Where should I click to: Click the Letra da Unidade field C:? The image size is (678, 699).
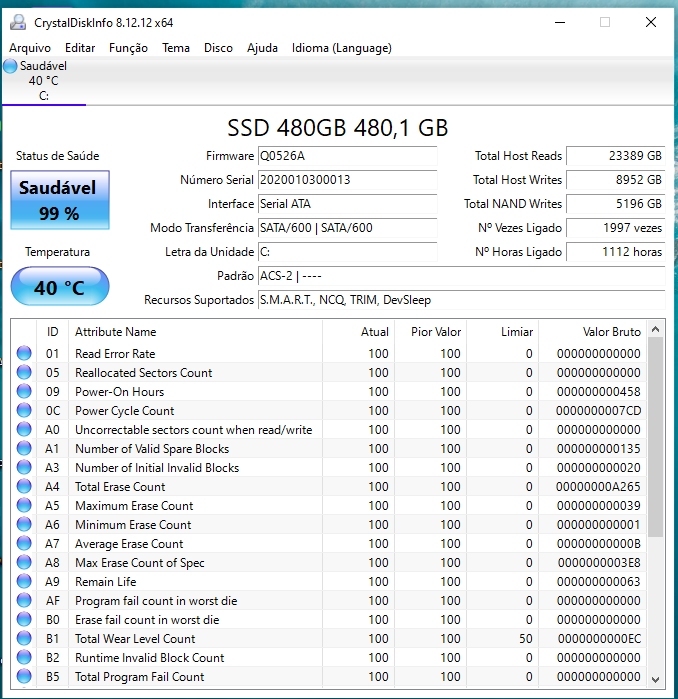click(x=347, y=252)
